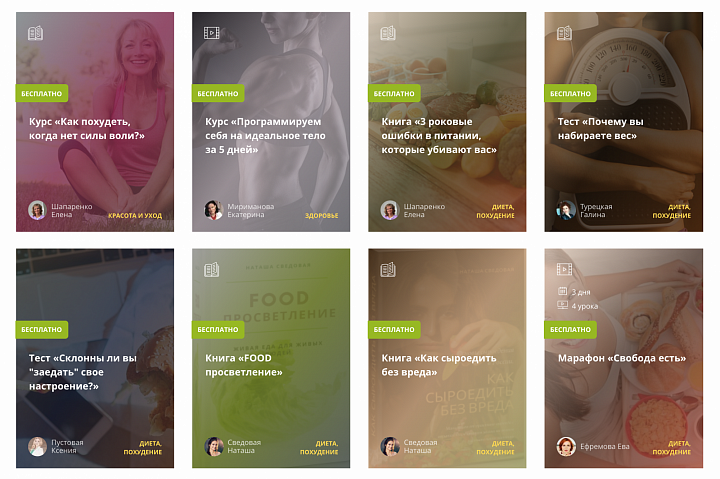Click book icon on «Почему вы набираете вес» card

tap(564, 33)
